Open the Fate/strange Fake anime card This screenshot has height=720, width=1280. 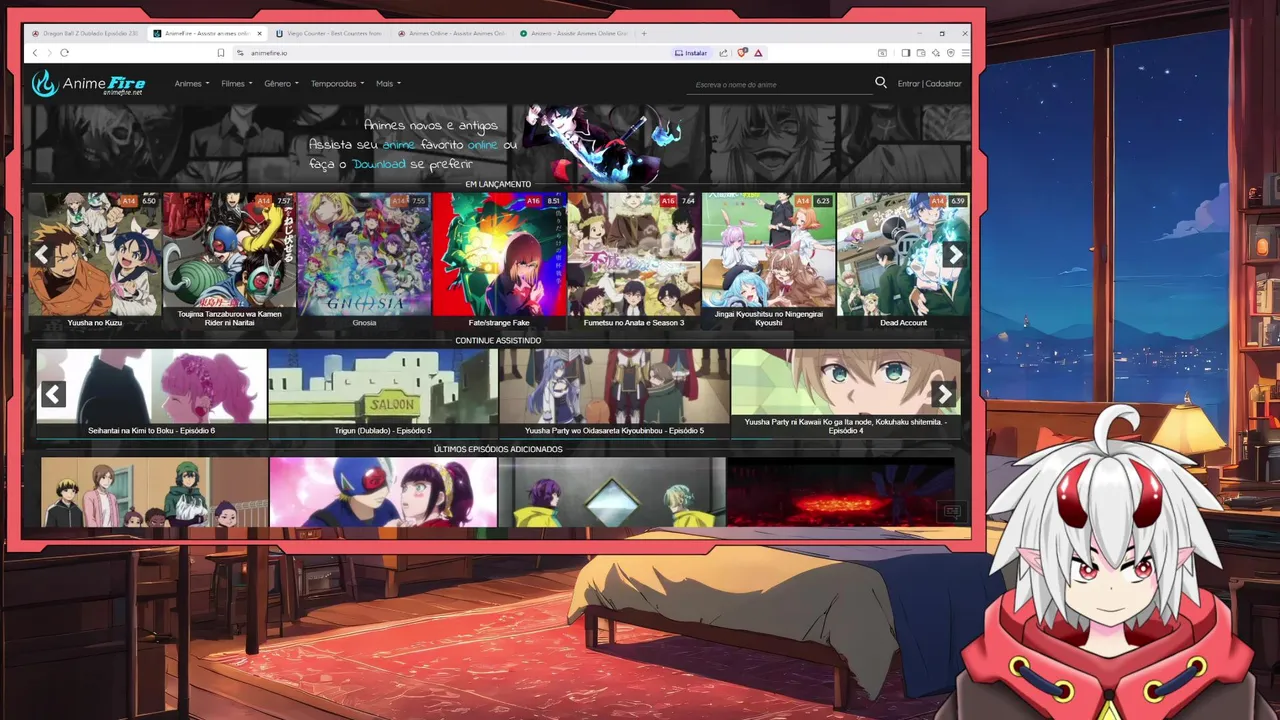[x=499, y=261]
